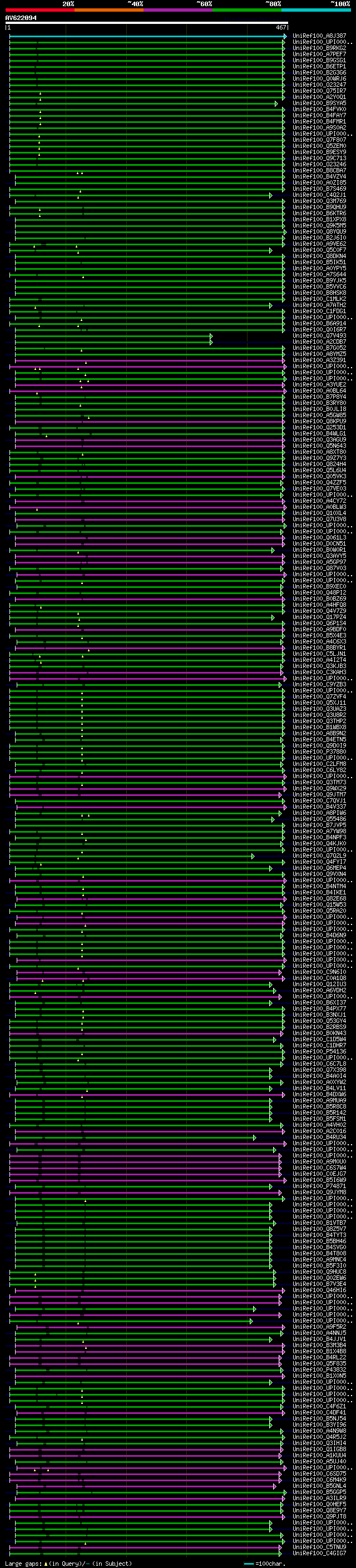The image size is (356, 1568).
Task: Select hit label UniRef100_A4N9W8
Action: coord(319,1431)
